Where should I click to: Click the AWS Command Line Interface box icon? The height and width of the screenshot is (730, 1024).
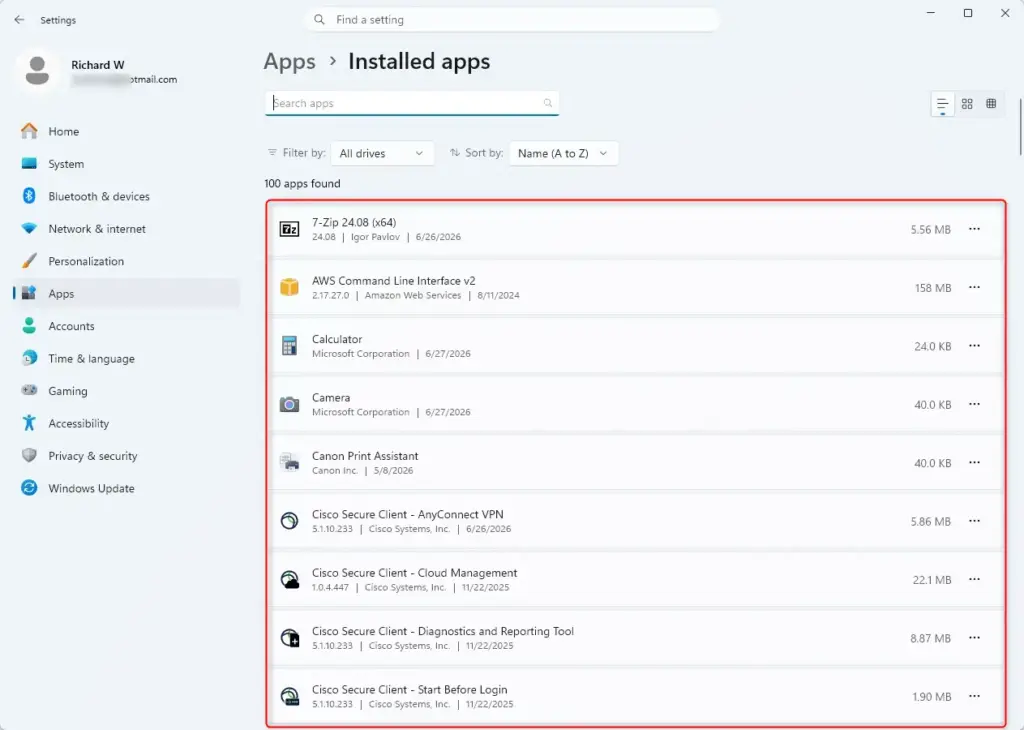coord(289,287)
